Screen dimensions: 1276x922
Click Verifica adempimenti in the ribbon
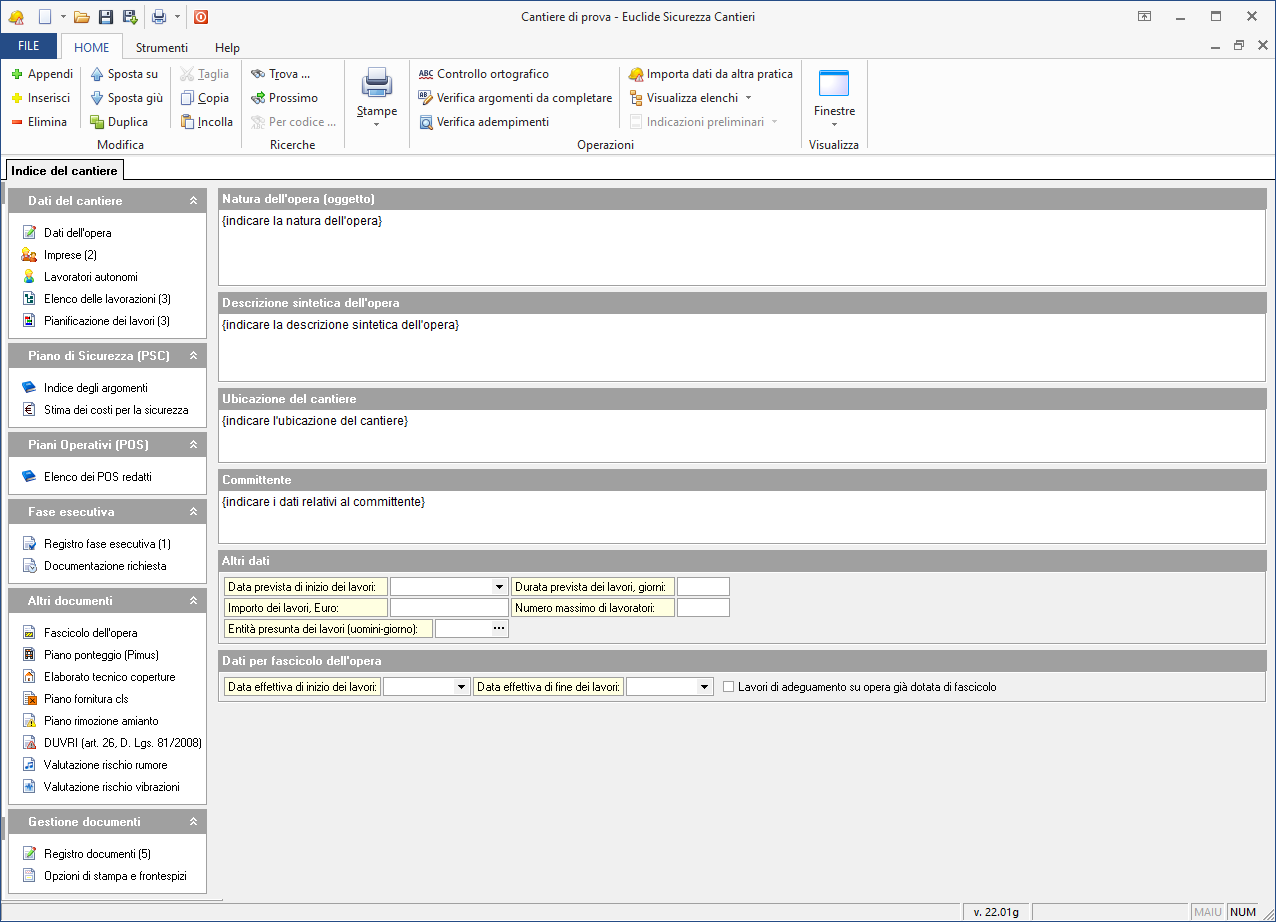point(492,122)
